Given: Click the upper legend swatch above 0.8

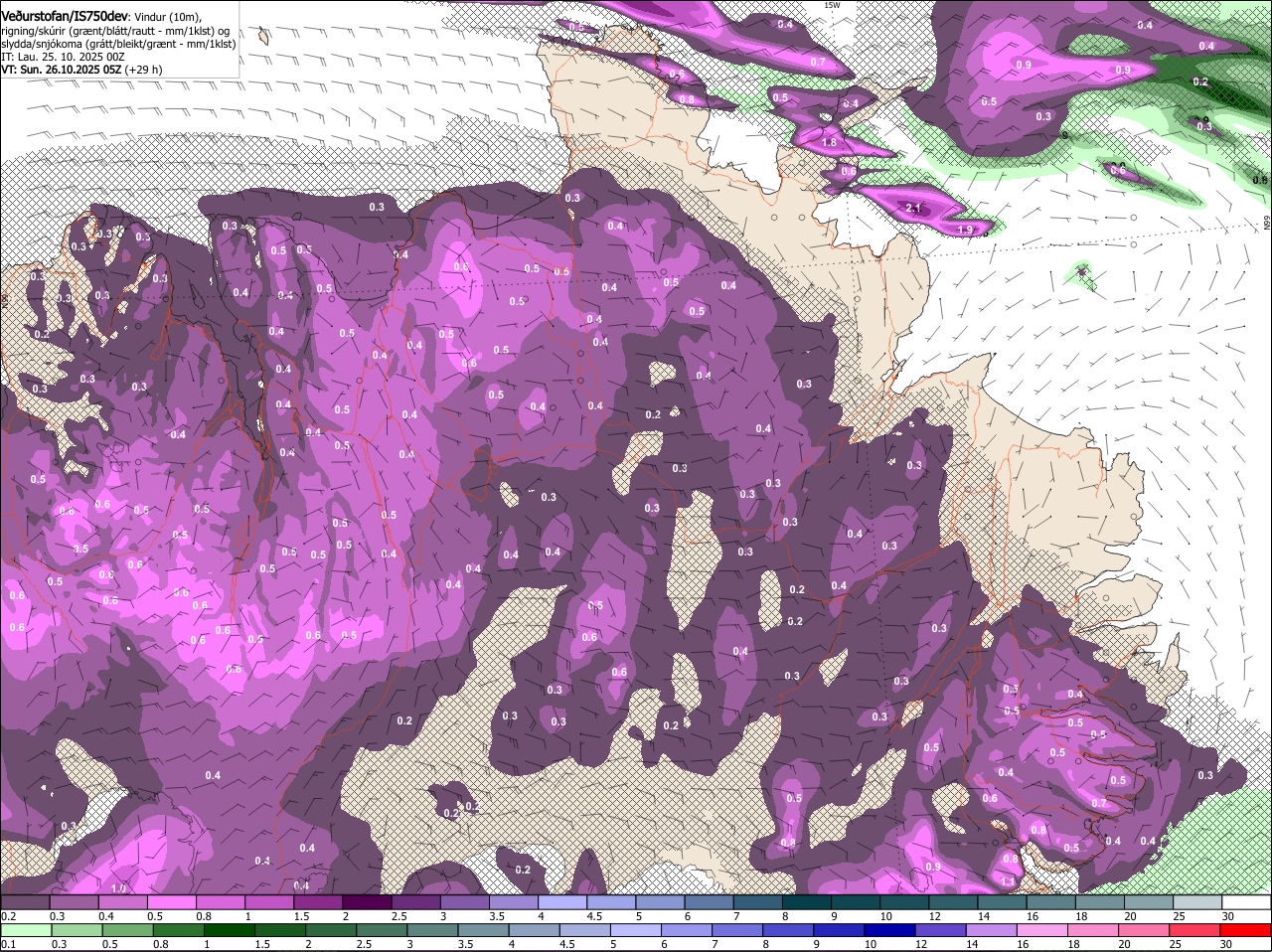Looking at the screenshot, I should click(x=220, y=902).
